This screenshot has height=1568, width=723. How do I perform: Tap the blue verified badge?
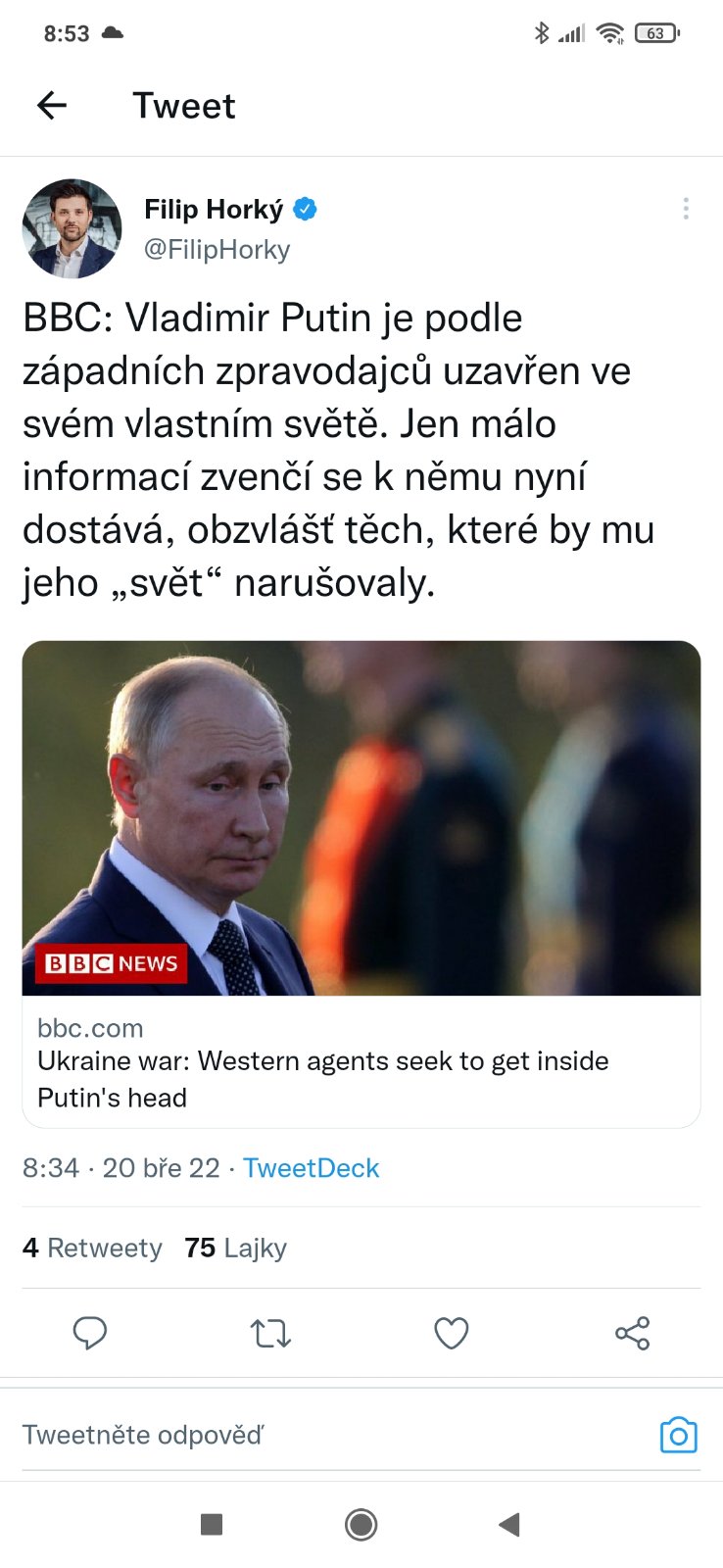(306, 209)
